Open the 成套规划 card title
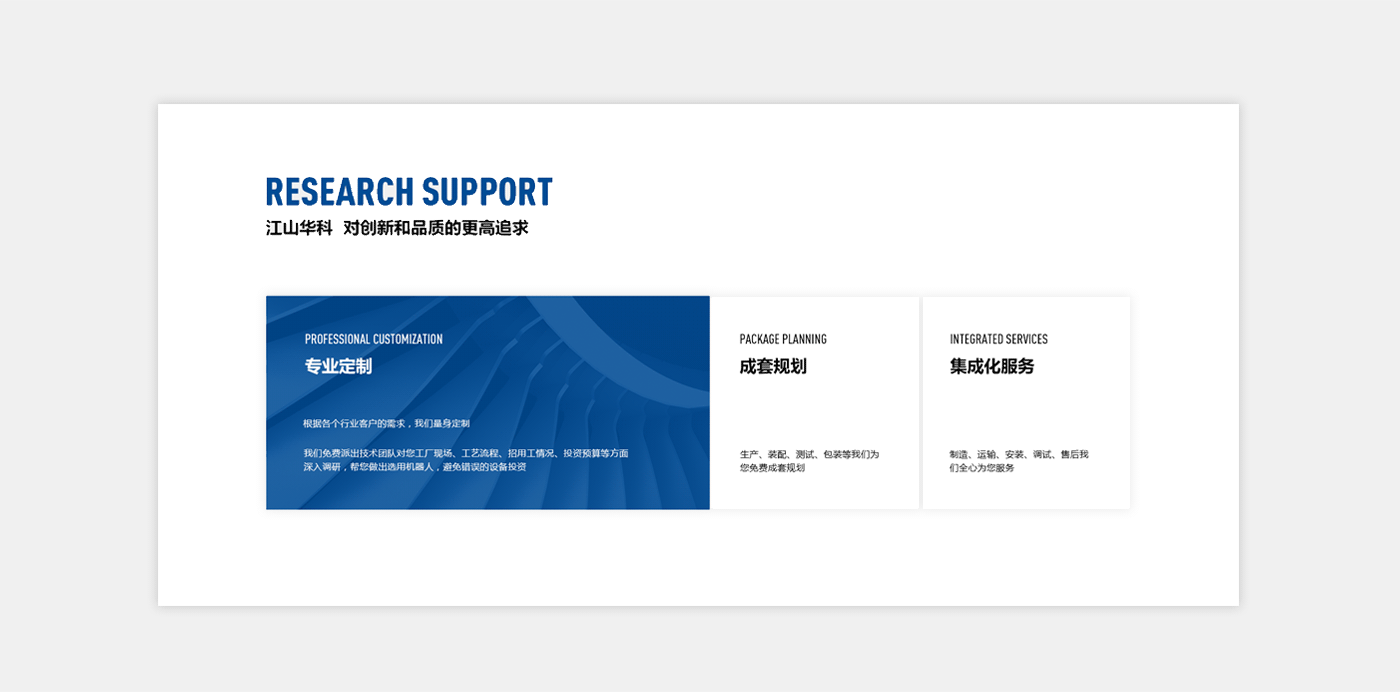The width and height of the screenshot is (1400, 692). click(x=773, y=366)
